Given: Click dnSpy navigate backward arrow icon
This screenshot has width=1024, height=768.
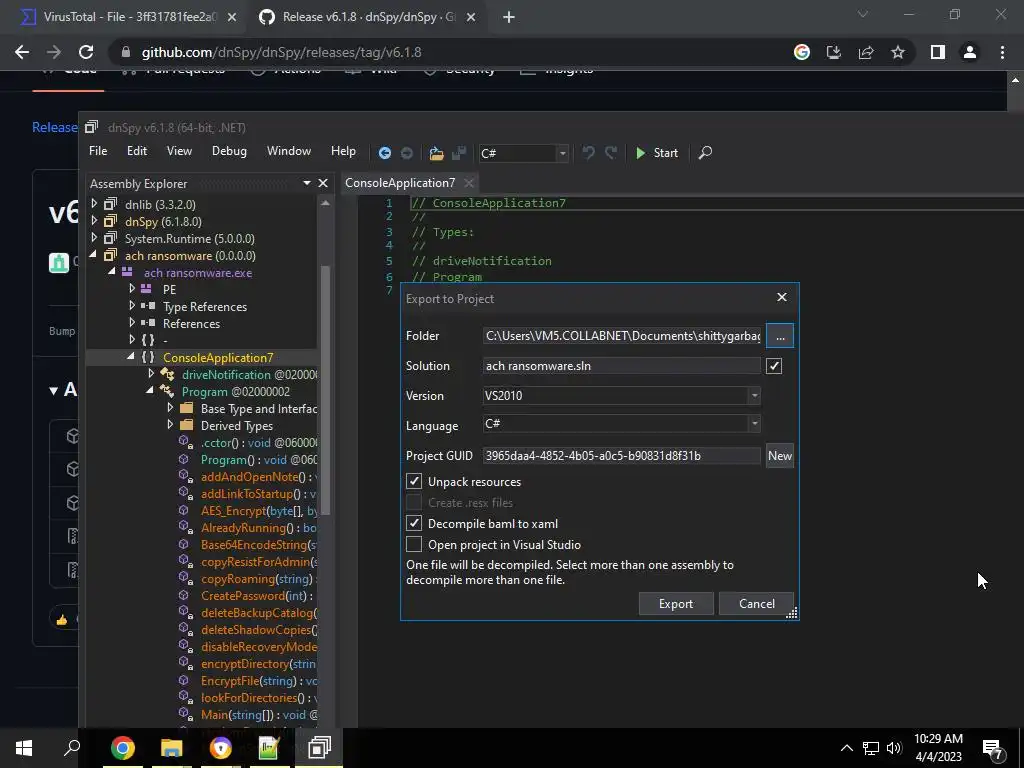Looking at the screenshot, I should (385, 153).
